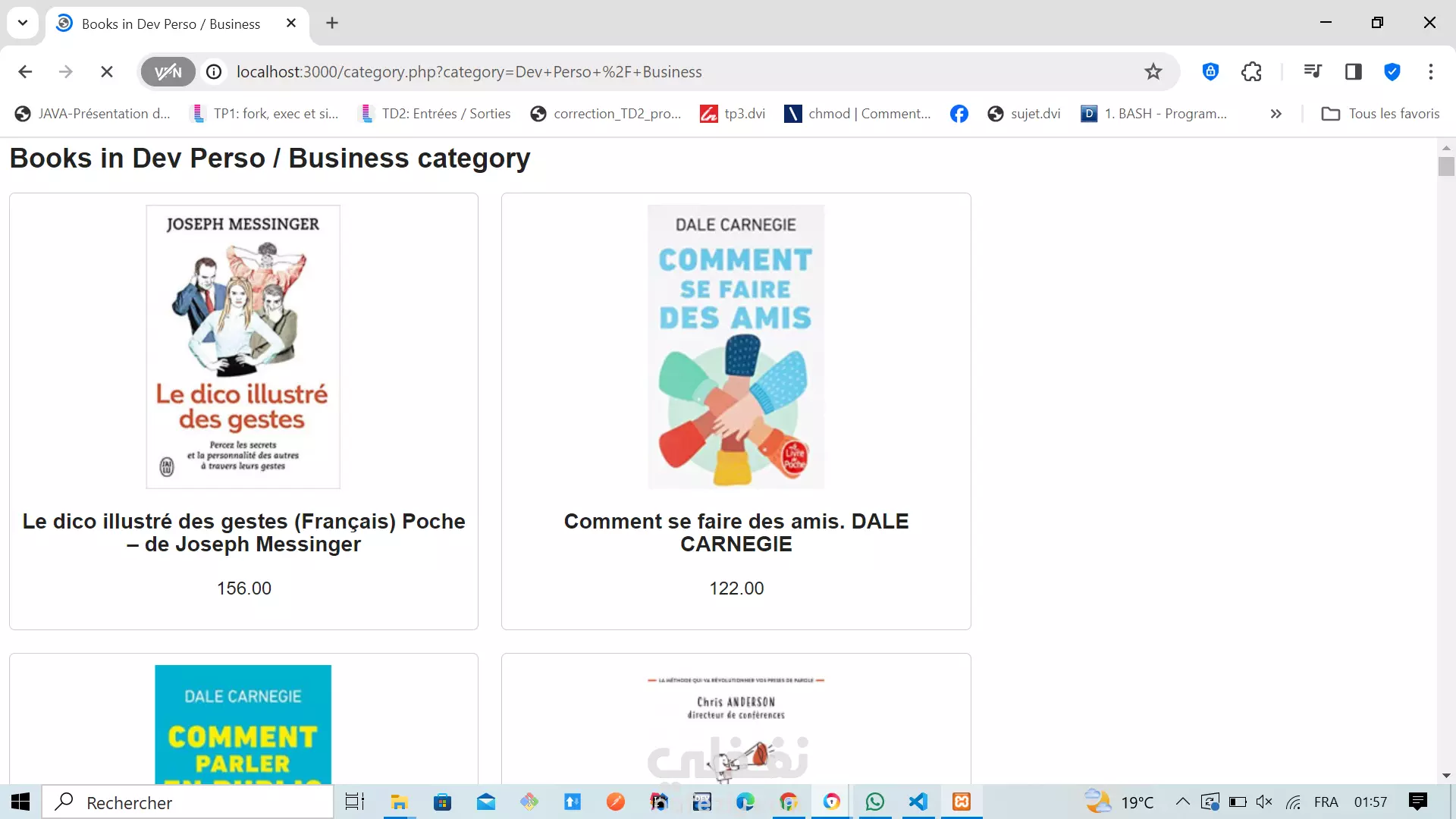Viewport: 1456px width, 819px height.
Task: Stop loading the page with X button
Action: click(x=107, y=72)
